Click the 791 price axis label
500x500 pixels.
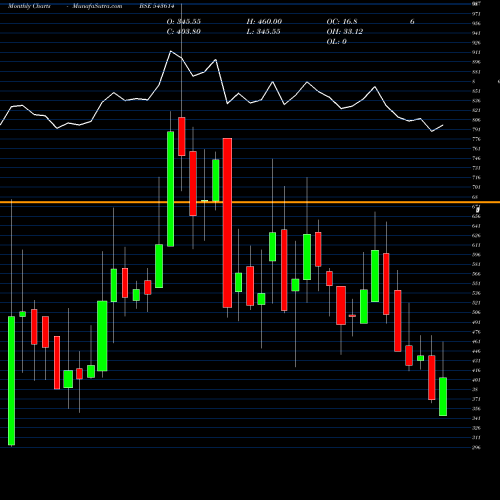pyautogui.click(x=476, y=129)
